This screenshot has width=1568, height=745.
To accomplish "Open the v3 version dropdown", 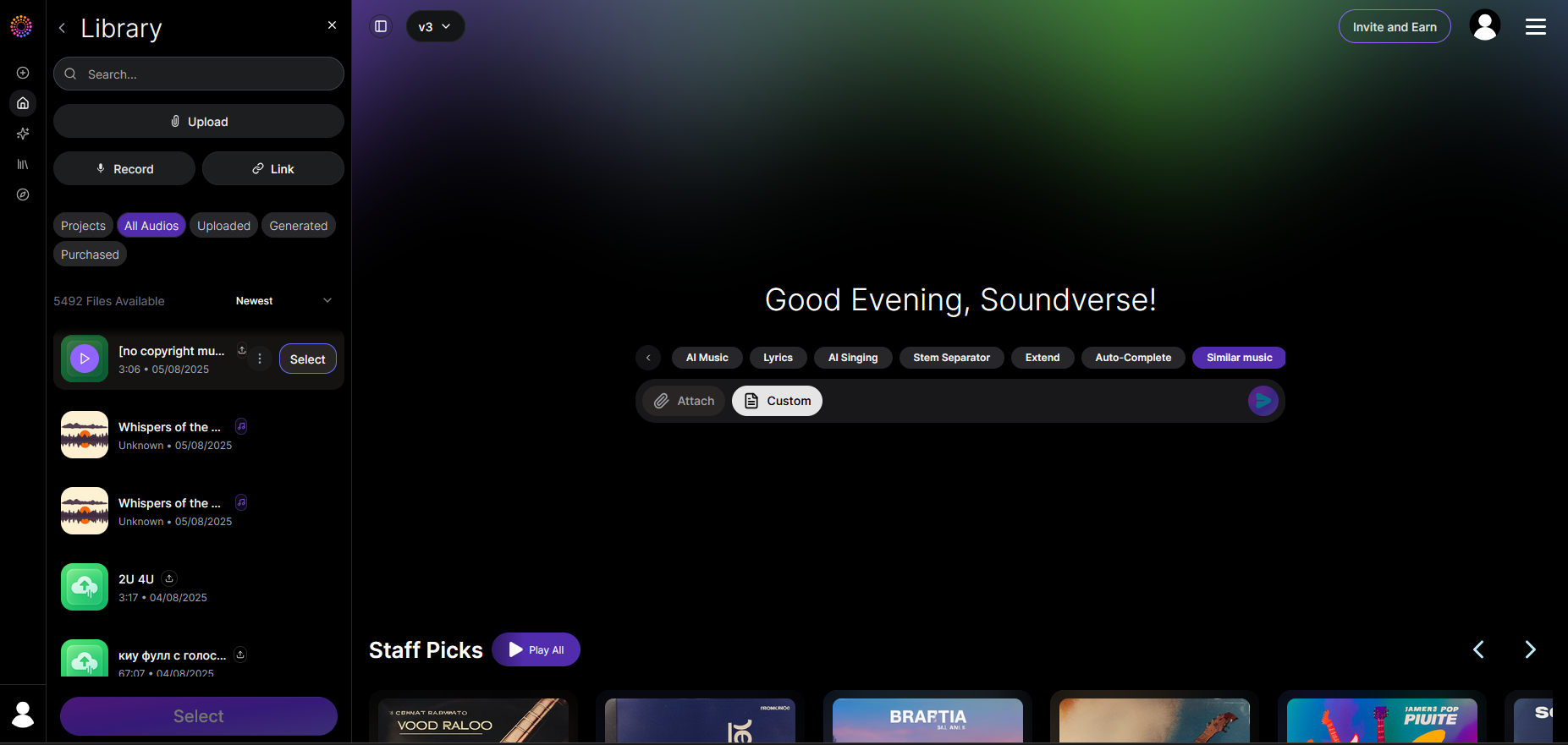I will pos(435,26).
